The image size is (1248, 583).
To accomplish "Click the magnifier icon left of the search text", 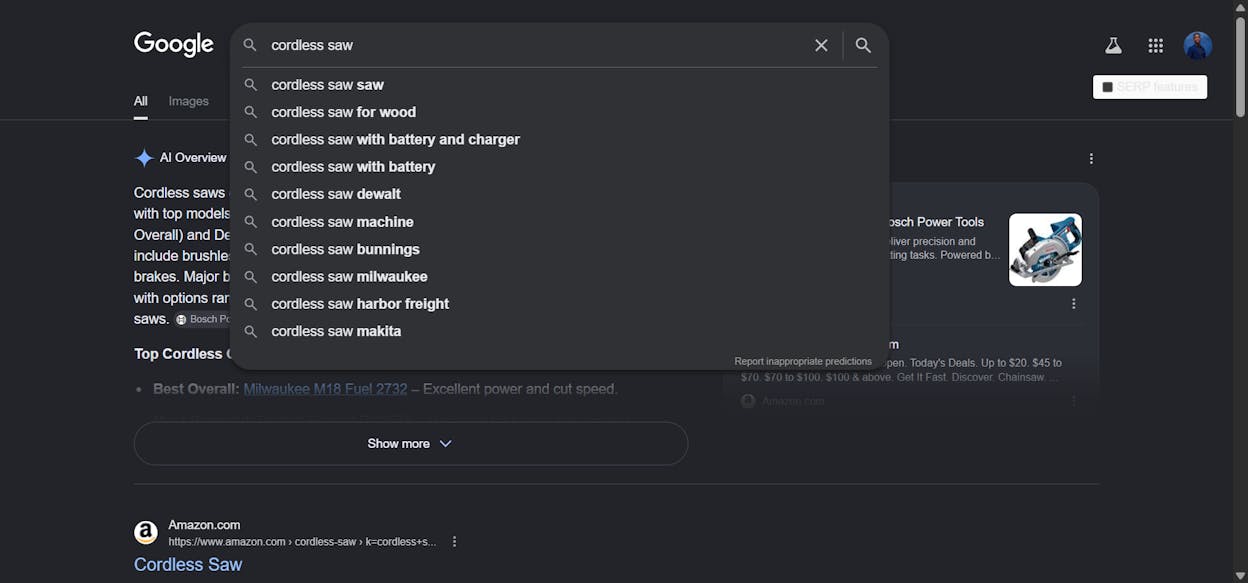I will 250,45.
